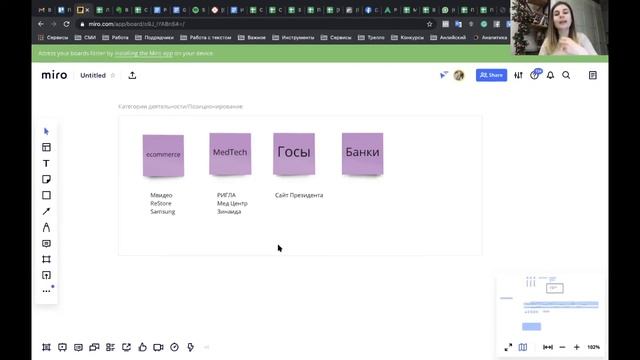640x360 pixels.
Task: Open board settings sliders icon
Action: 518,75
